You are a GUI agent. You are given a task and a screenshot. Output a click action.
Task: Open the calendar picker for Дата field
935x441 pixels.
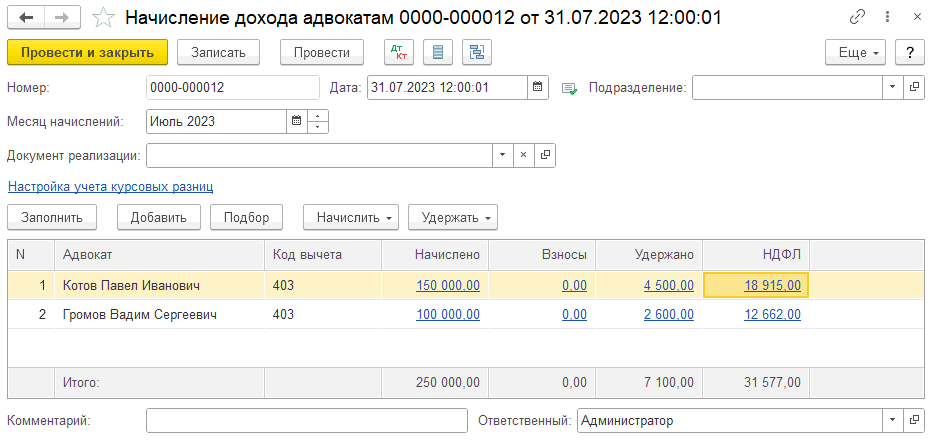539,88
